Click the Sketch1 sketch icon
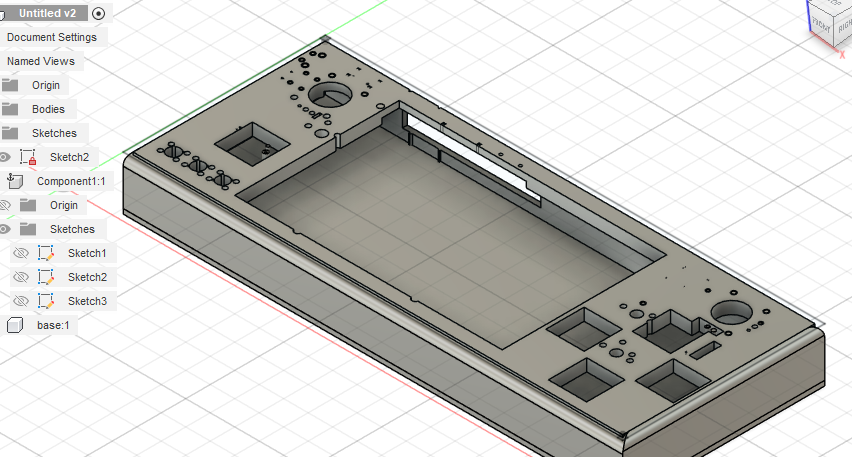The width and height of the screenshot is (852, 457). point(46,253)
